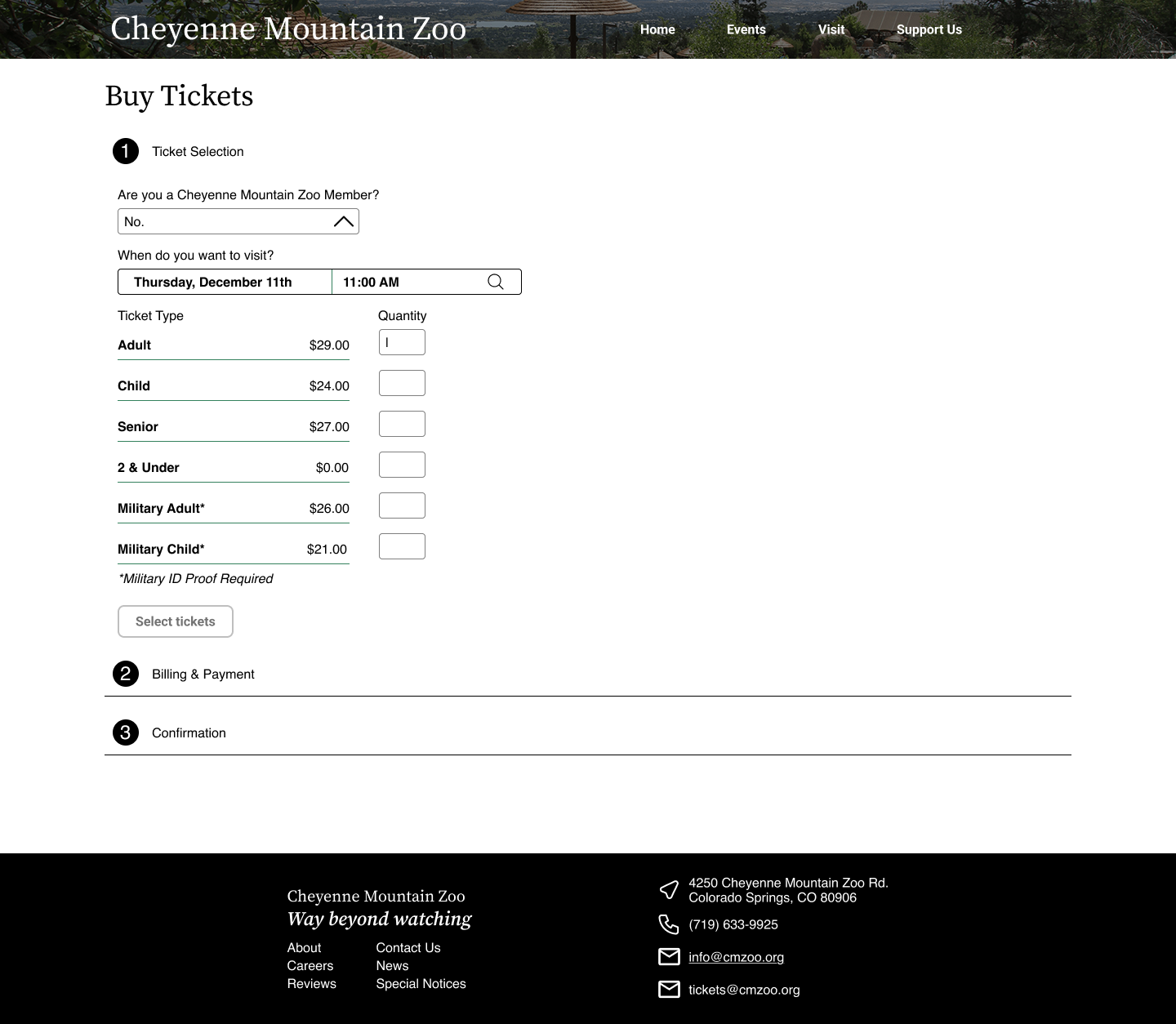1176x1024 pixels.
Task: Open the Careers footer link
Action: point(310,965)
